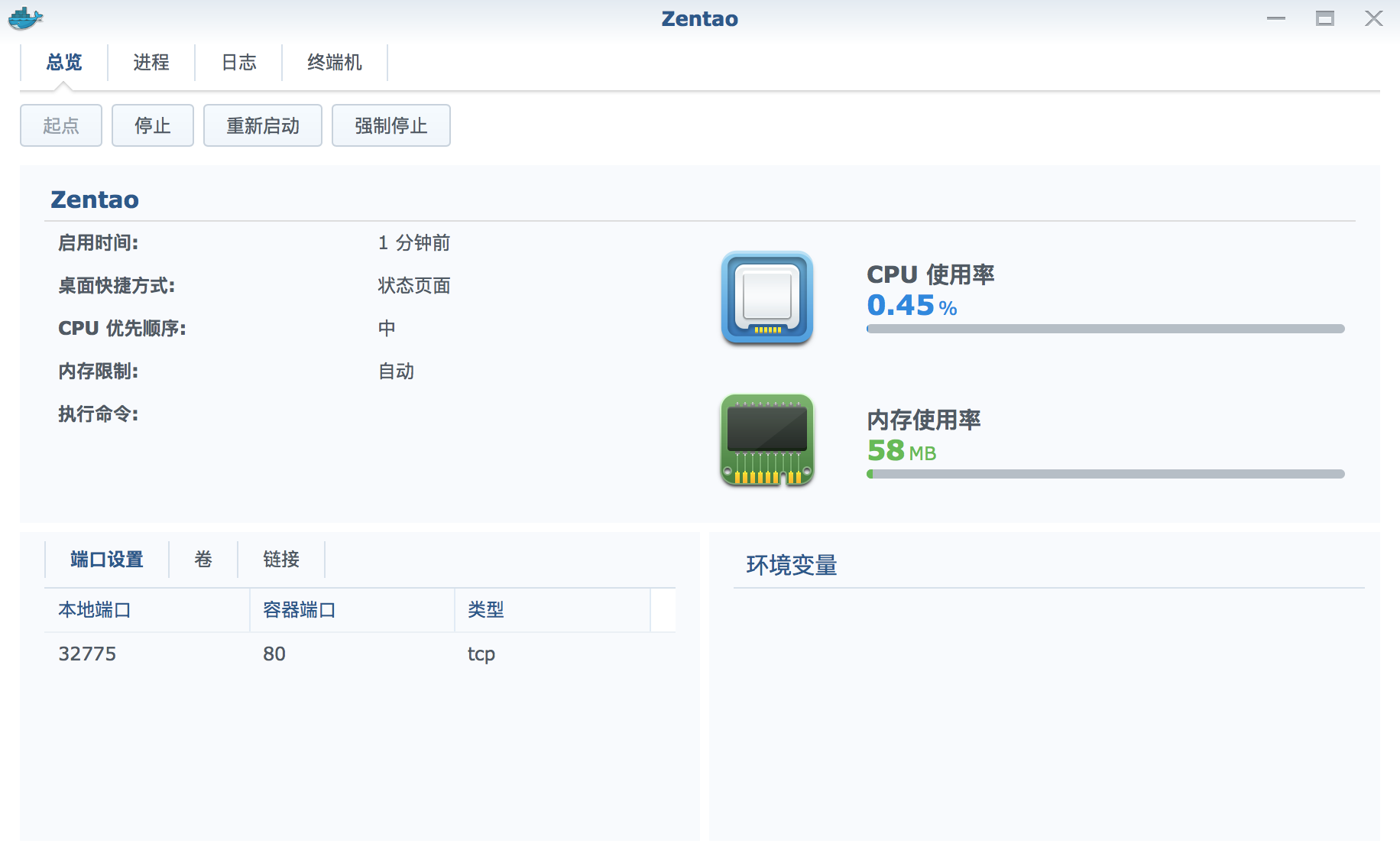Switch to the 进程 tab

[151, 62]
